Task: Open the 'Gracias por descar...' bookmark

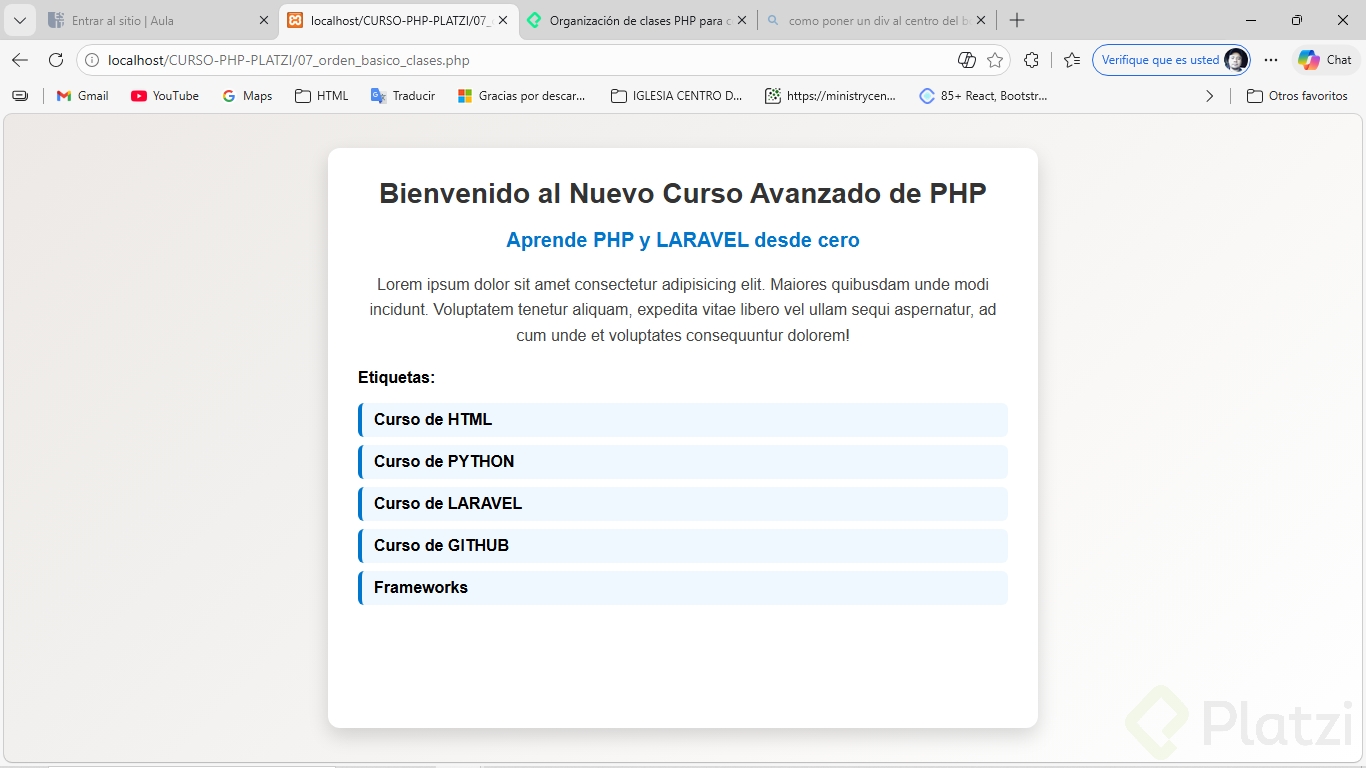Action: tap(521, 96)
